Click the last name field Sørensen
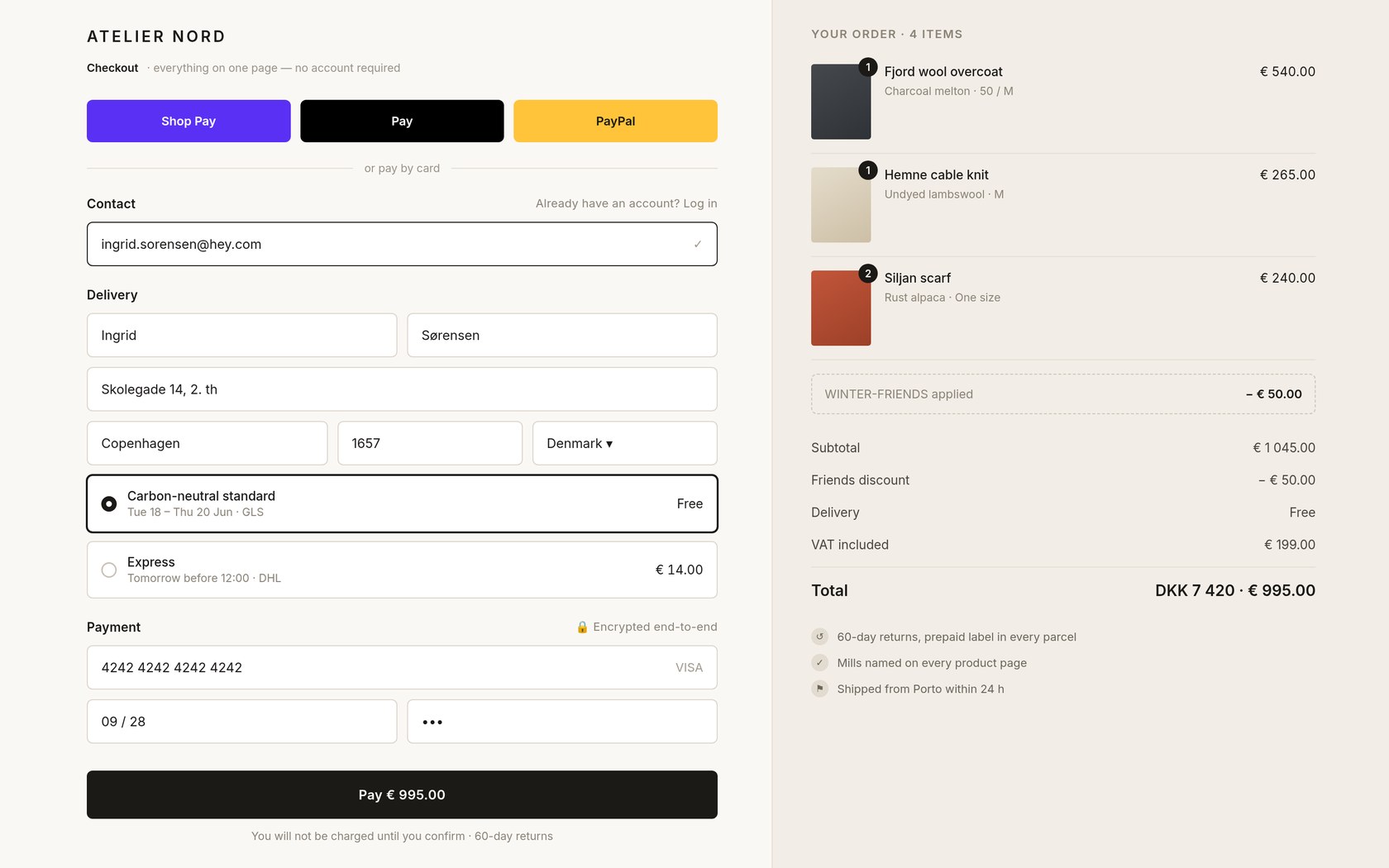Image resolution: width=1389 pixels, height=868 pixels. pyautogui.click(x=561, y=335)
